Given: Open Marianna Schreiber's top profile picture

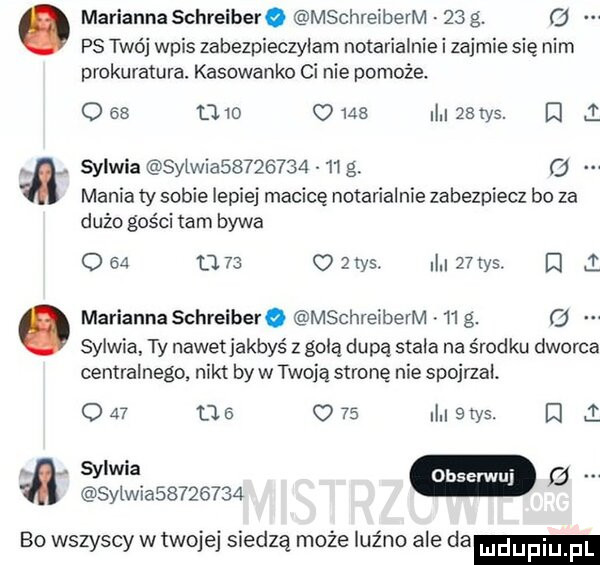Looking at the screenshot, I should (44, 30).
